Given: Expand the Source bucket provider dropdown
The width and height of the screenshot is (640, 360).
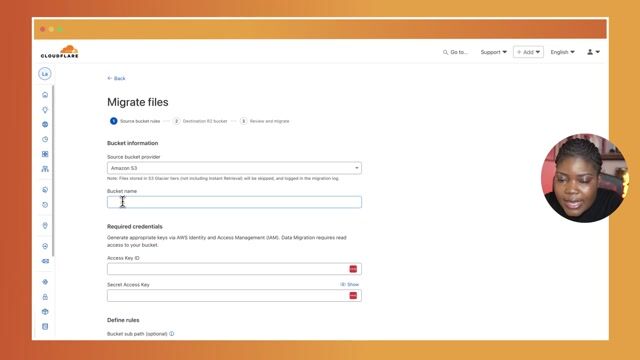Looking at the screenshot, I should 234,168.
